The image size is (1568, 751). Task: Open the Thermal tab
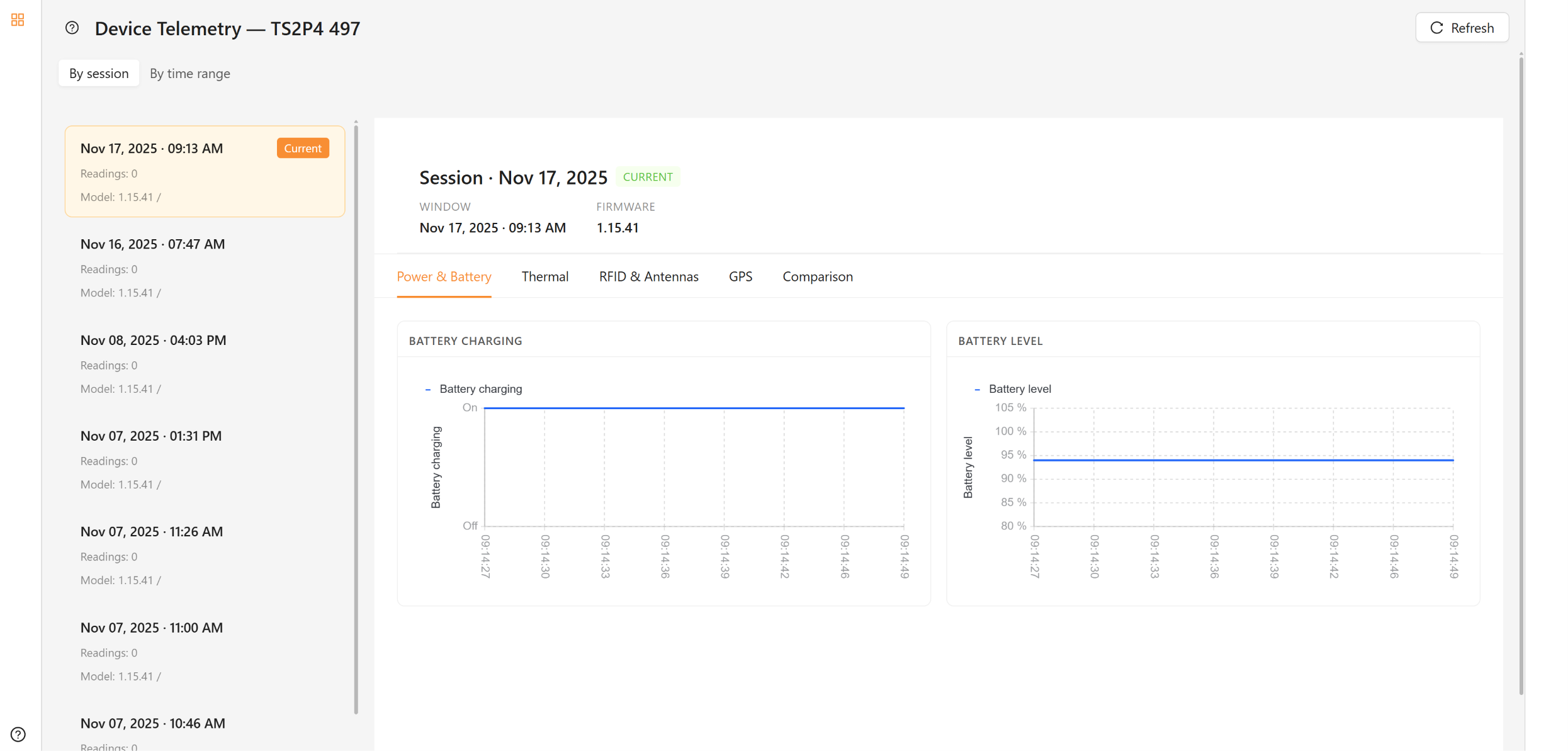[545, 276]
